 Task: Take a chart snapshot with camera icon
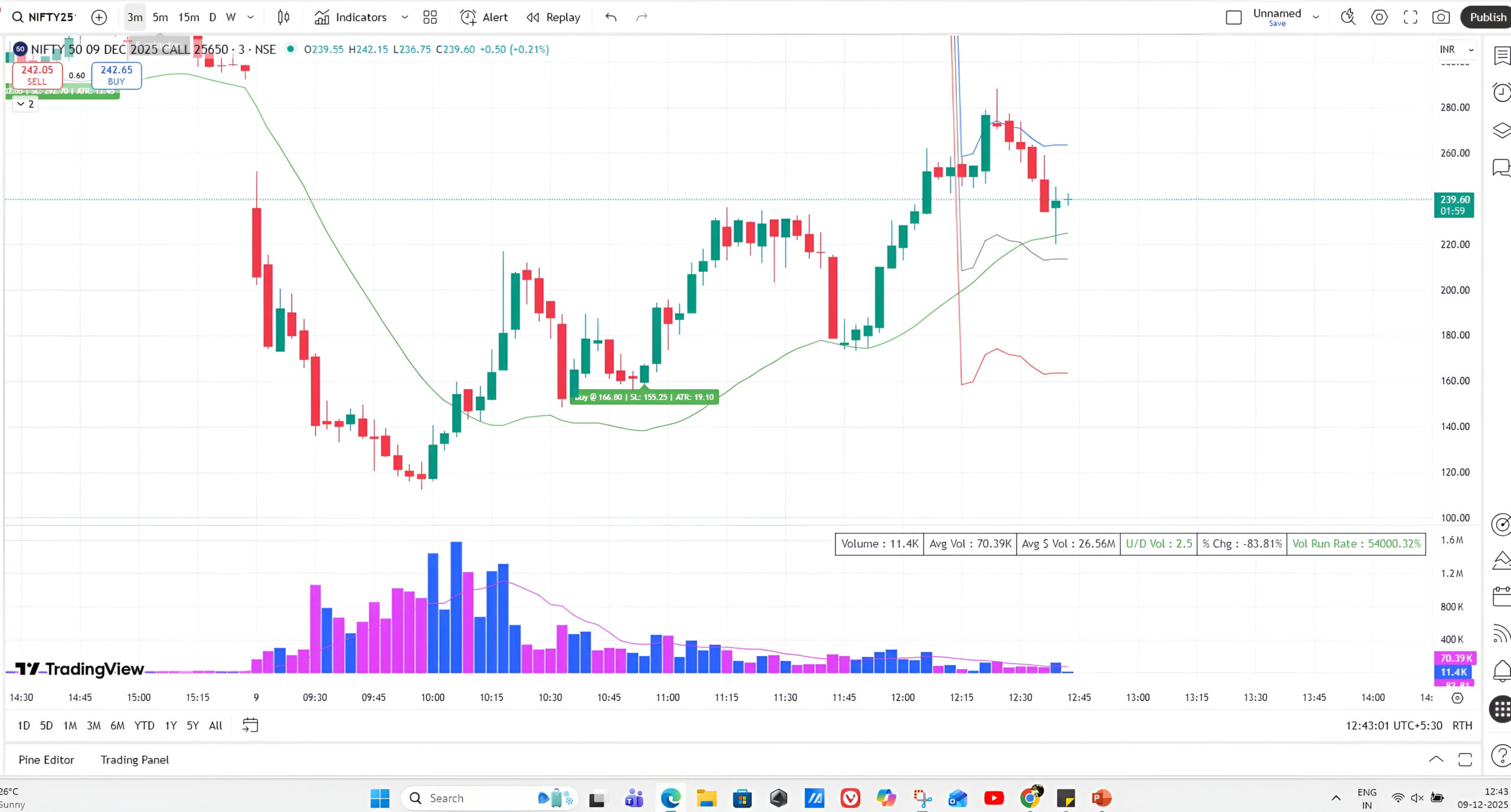click(1441, 17)
